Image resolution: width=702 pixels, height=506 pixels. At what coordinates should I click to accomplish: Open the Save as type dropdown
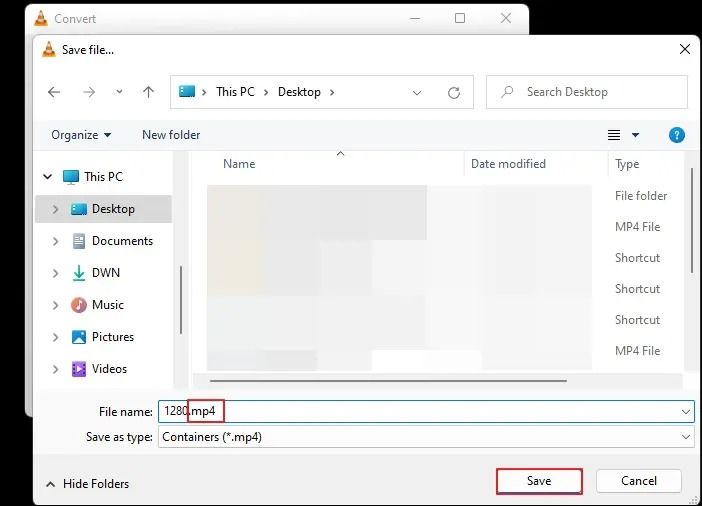[686, 437]
